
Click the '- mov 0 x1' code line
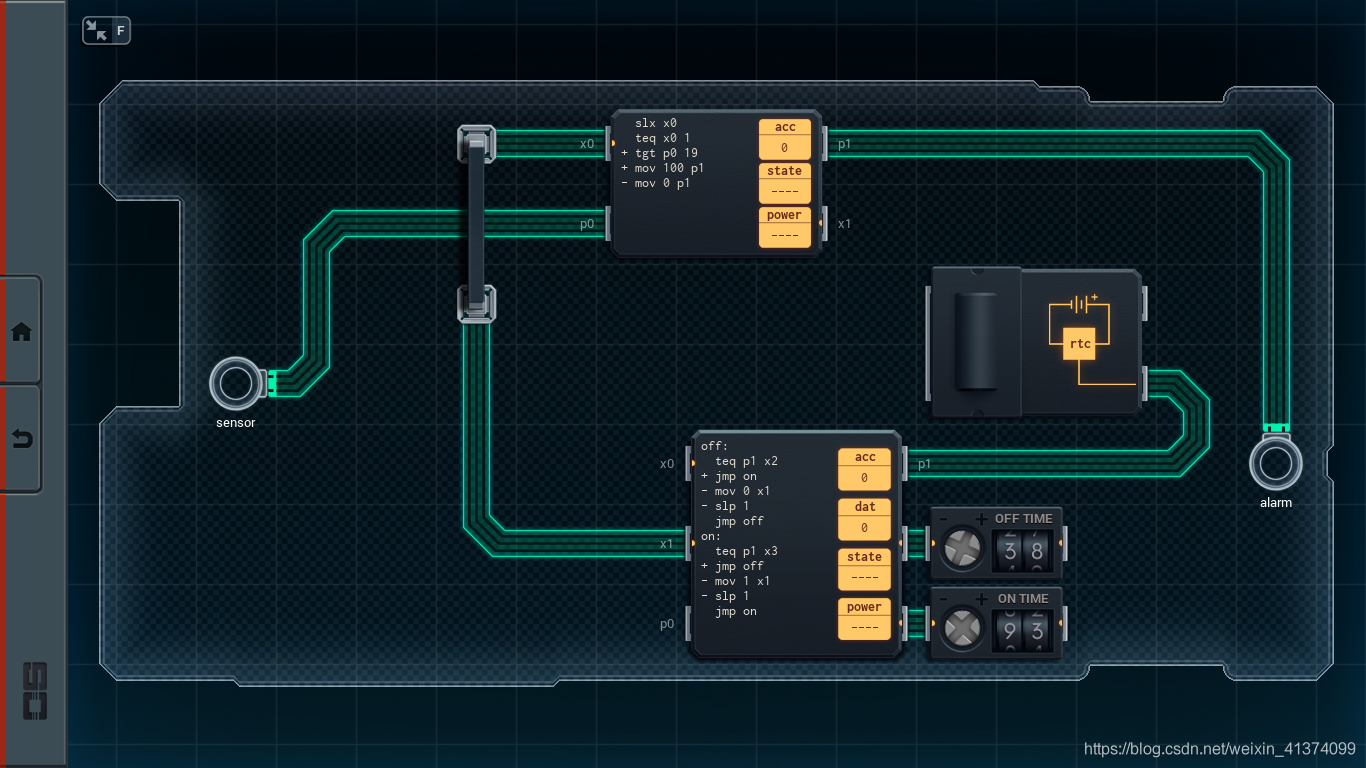point(736,491)
